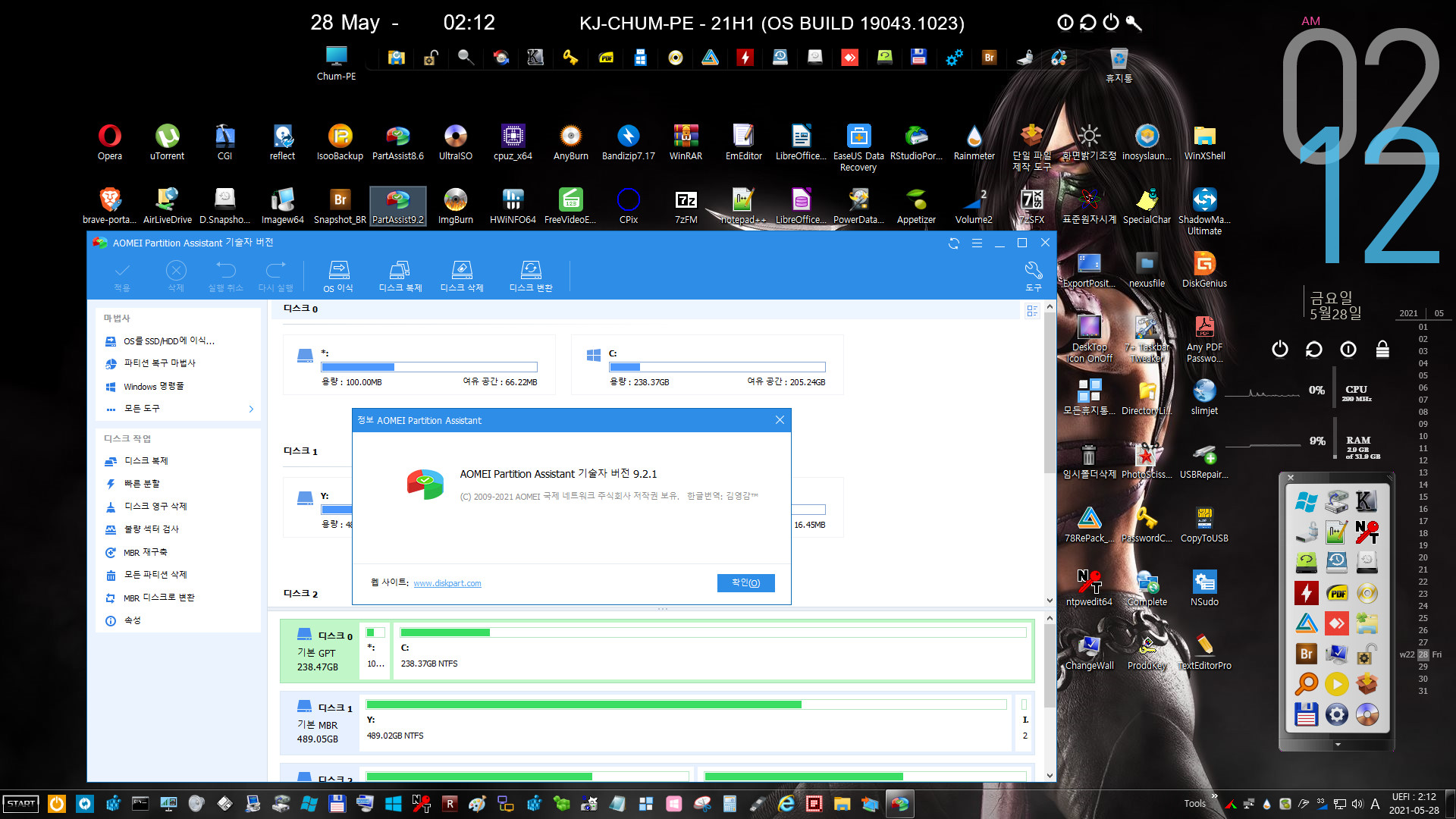The height and width of the screenshot is (819, 1456).
Task: Click the lower disk map vertical scrollbar
Action: coord(1050,665)
